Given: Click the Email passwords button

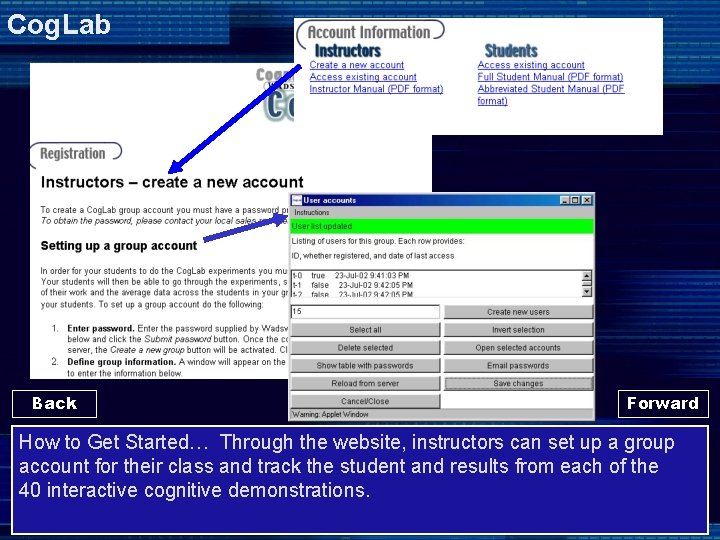Looking at the screenshot, I should 518,366.
